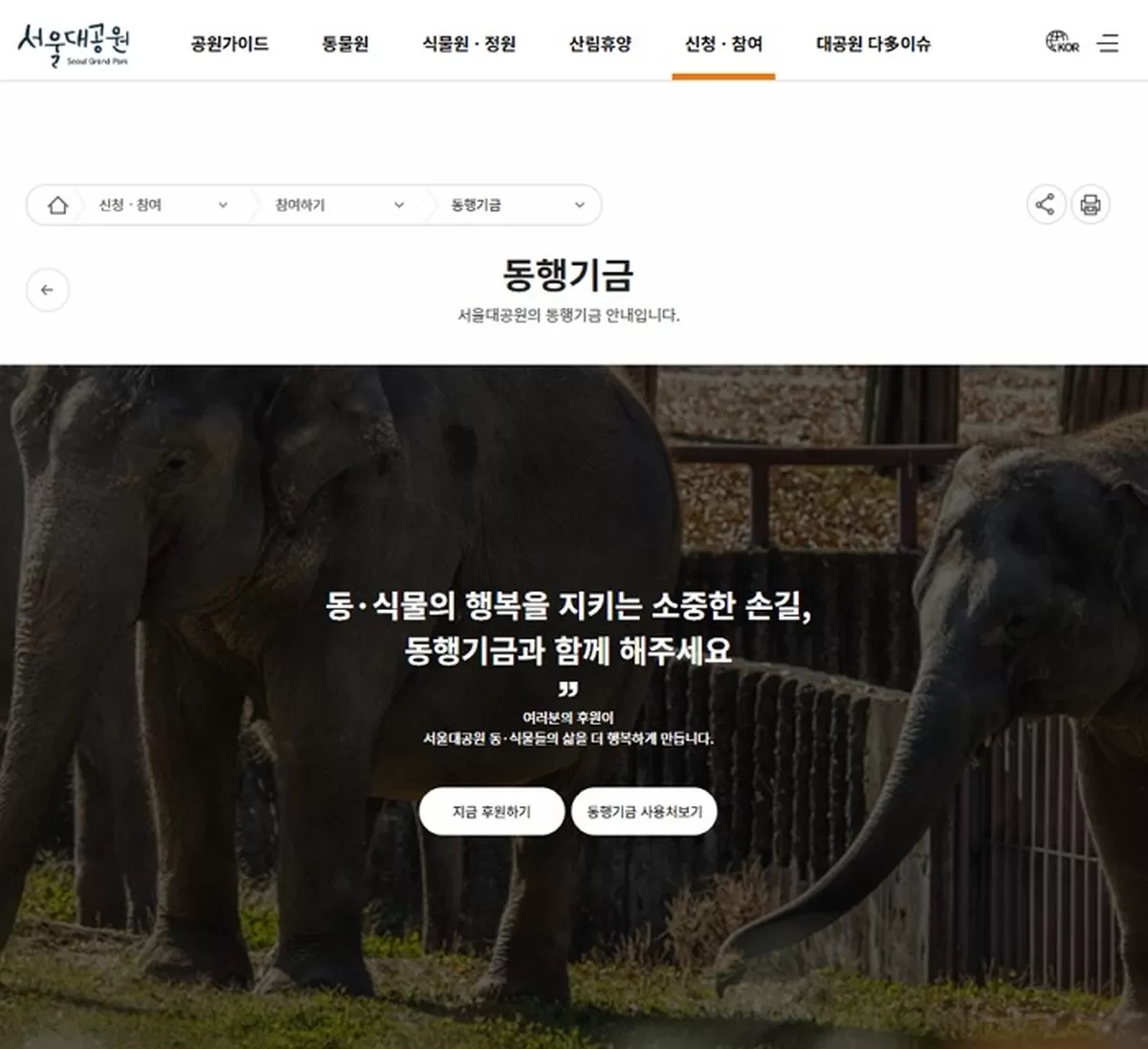Click the home icon in breadcrumb
The height and width of the screenshot is (1049, 1148).
point(57,205)
